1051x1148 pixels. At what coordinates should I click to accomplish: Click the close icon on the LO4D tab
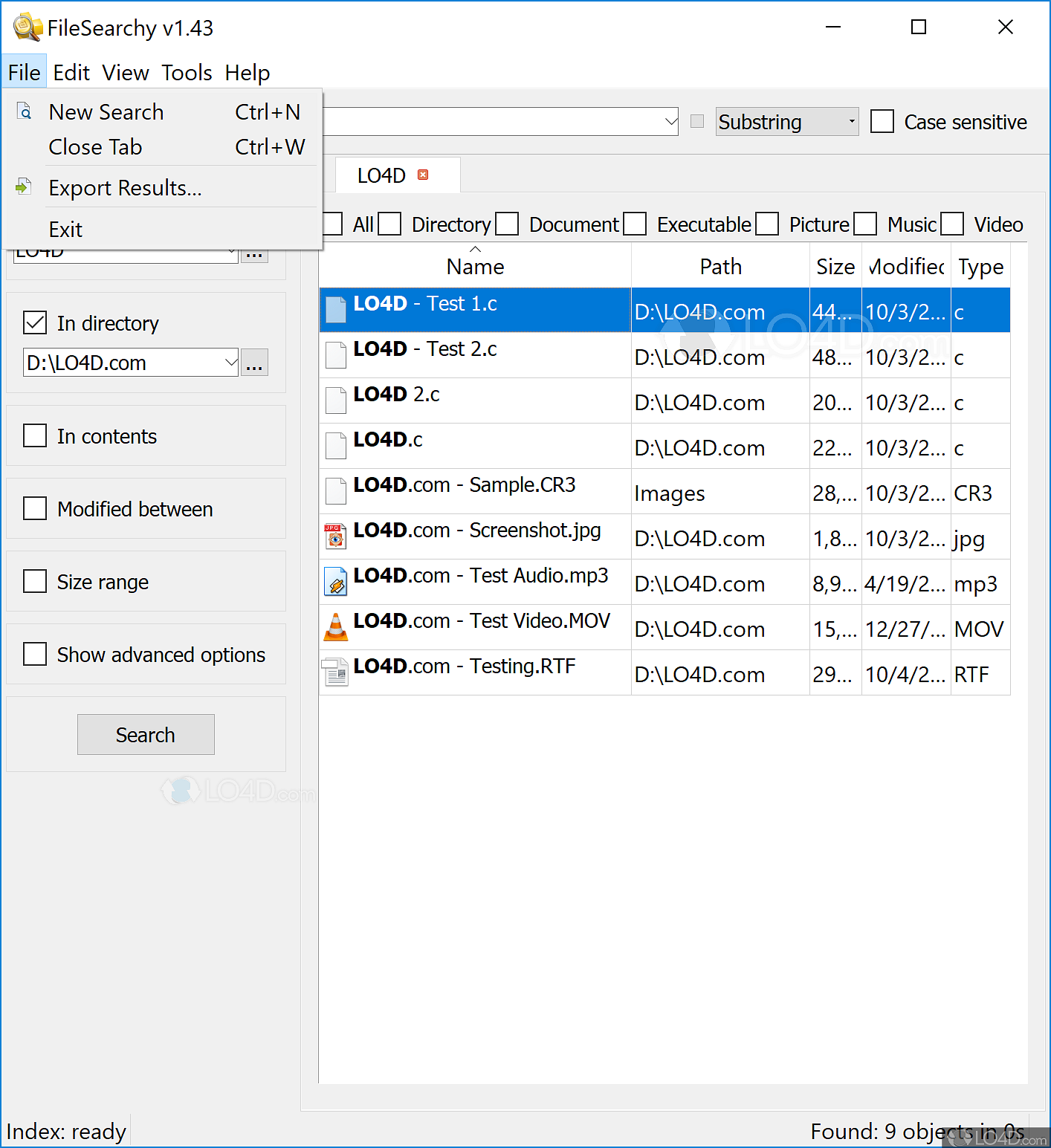(423, 174)
